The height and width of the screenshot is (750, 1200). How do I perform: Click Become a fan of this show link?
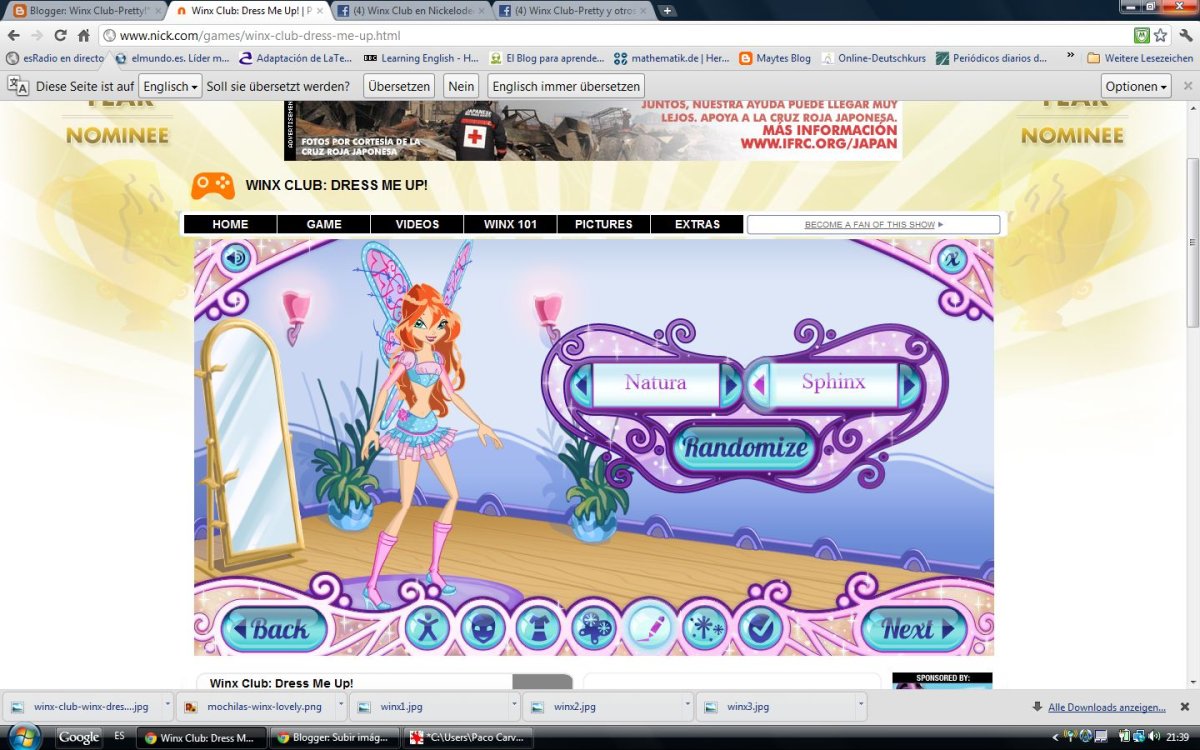873,225
